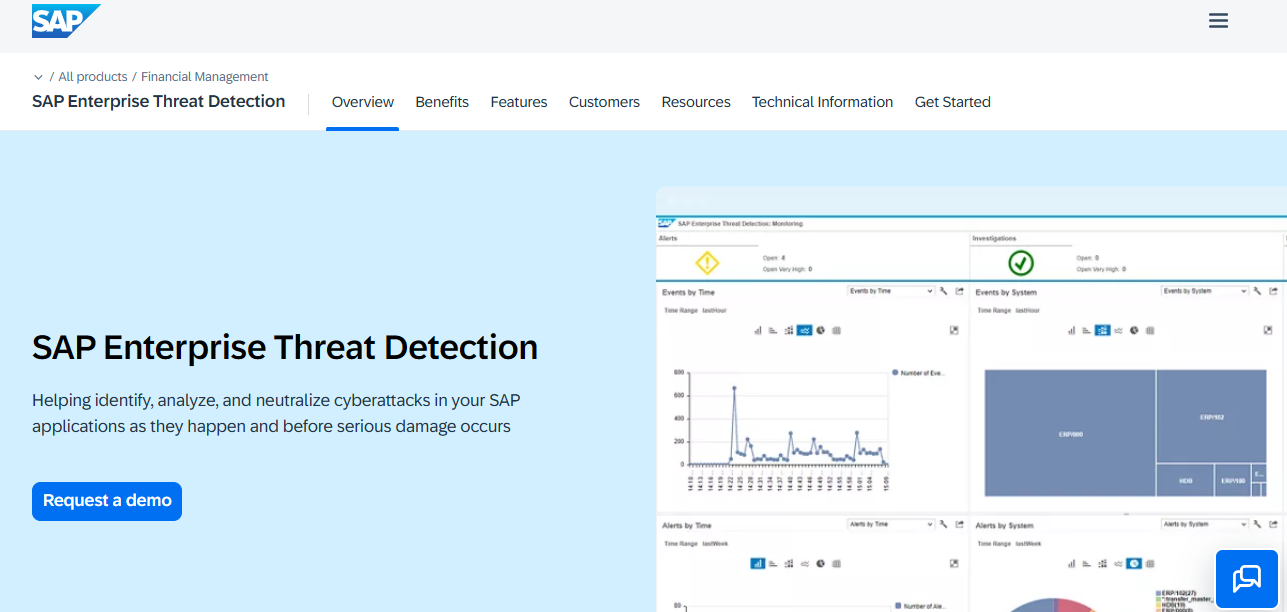1287x612 pixels.
Task: Open Financial Management breadcrumb link
Action: 205,77
